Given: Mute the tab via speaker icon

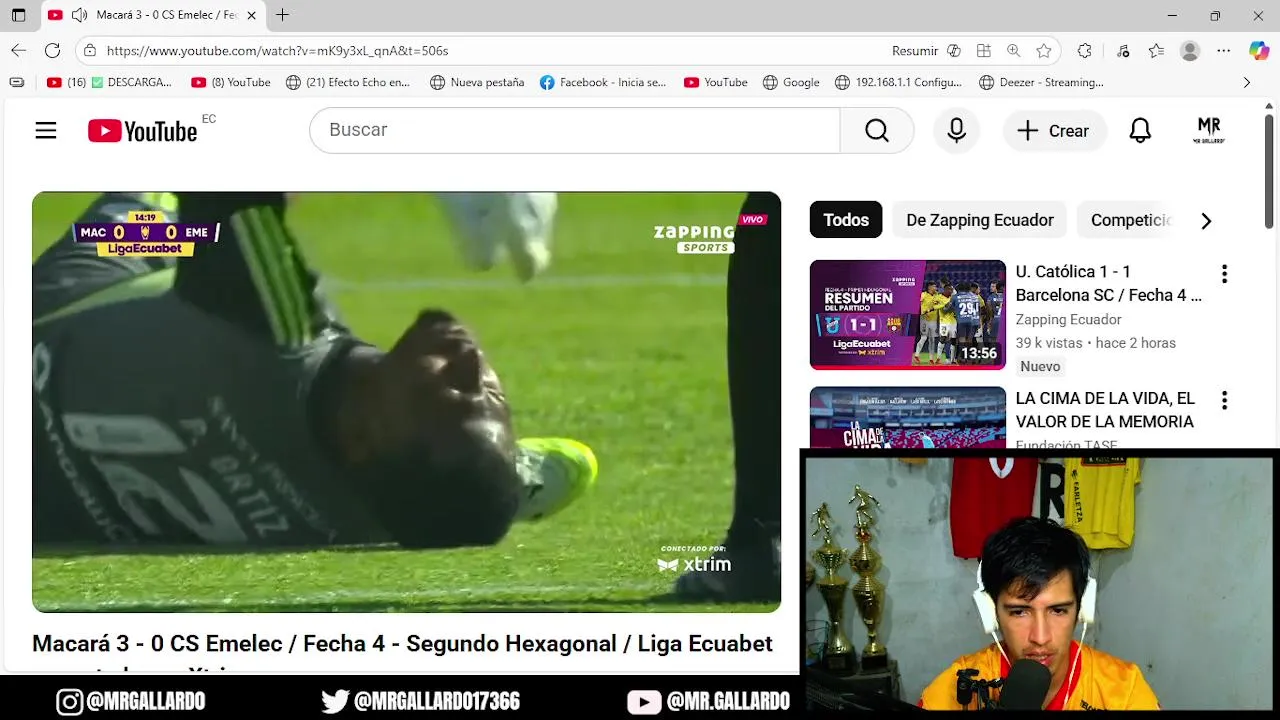Looking at the screenshot, I should coord(79,15).
